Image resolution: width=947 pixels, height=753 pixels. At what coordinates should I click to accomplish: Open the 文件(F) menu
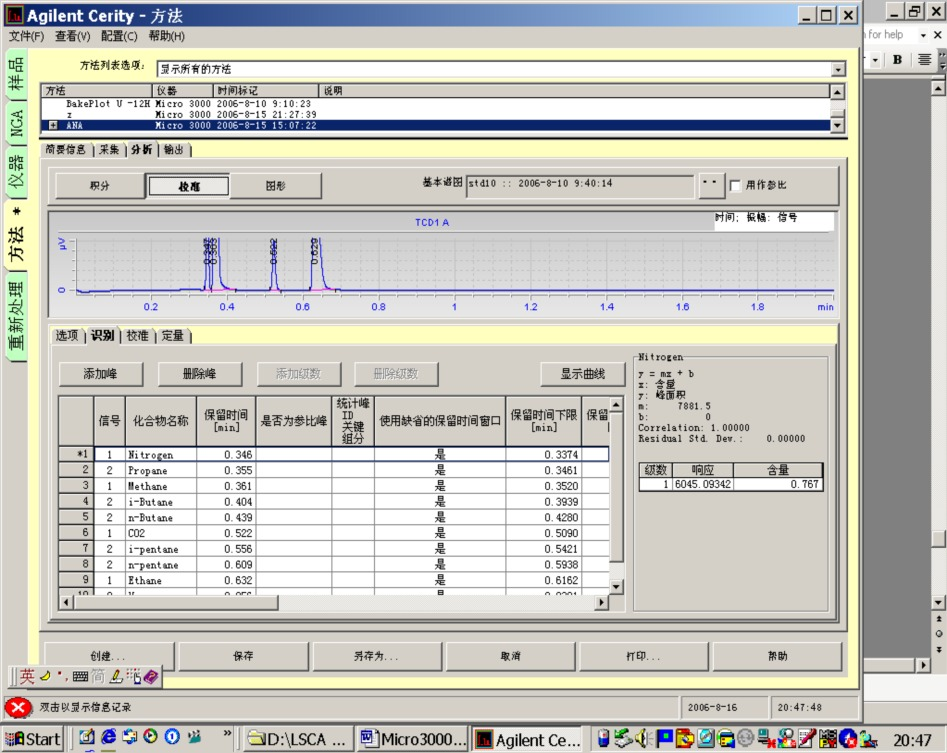click(x=26, y=36)
